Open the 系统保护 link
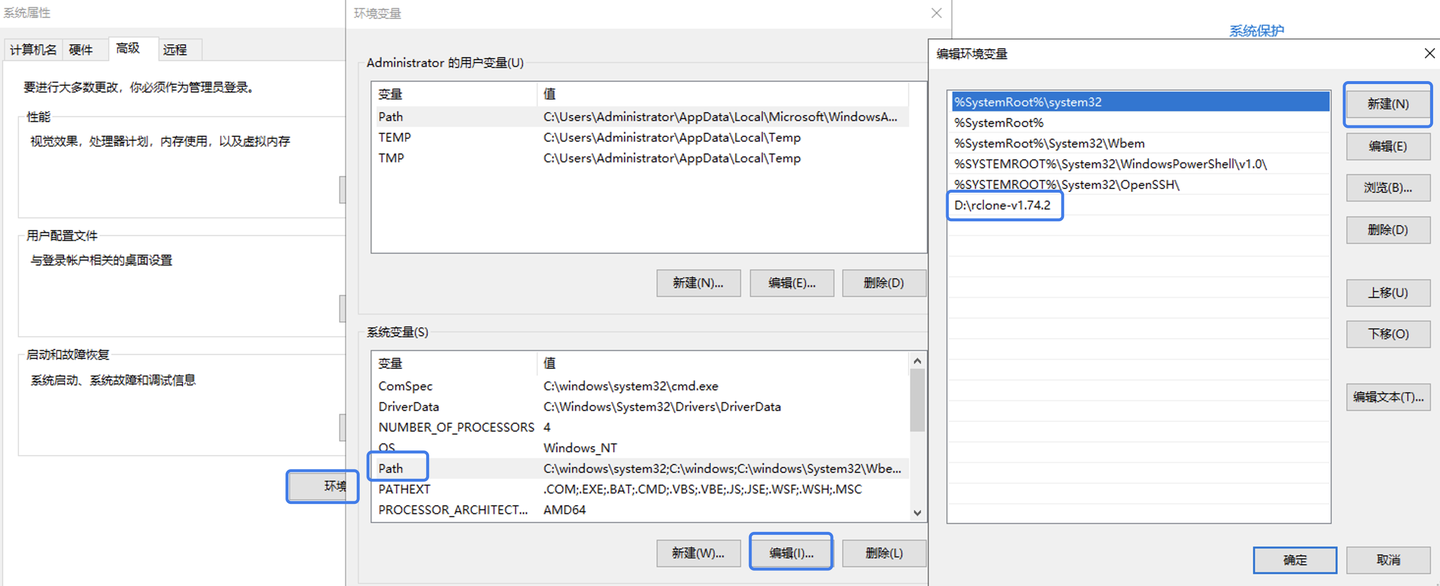Image resolution: width=1440 pixels, height=586 pixels. (x=1256, y=31)
